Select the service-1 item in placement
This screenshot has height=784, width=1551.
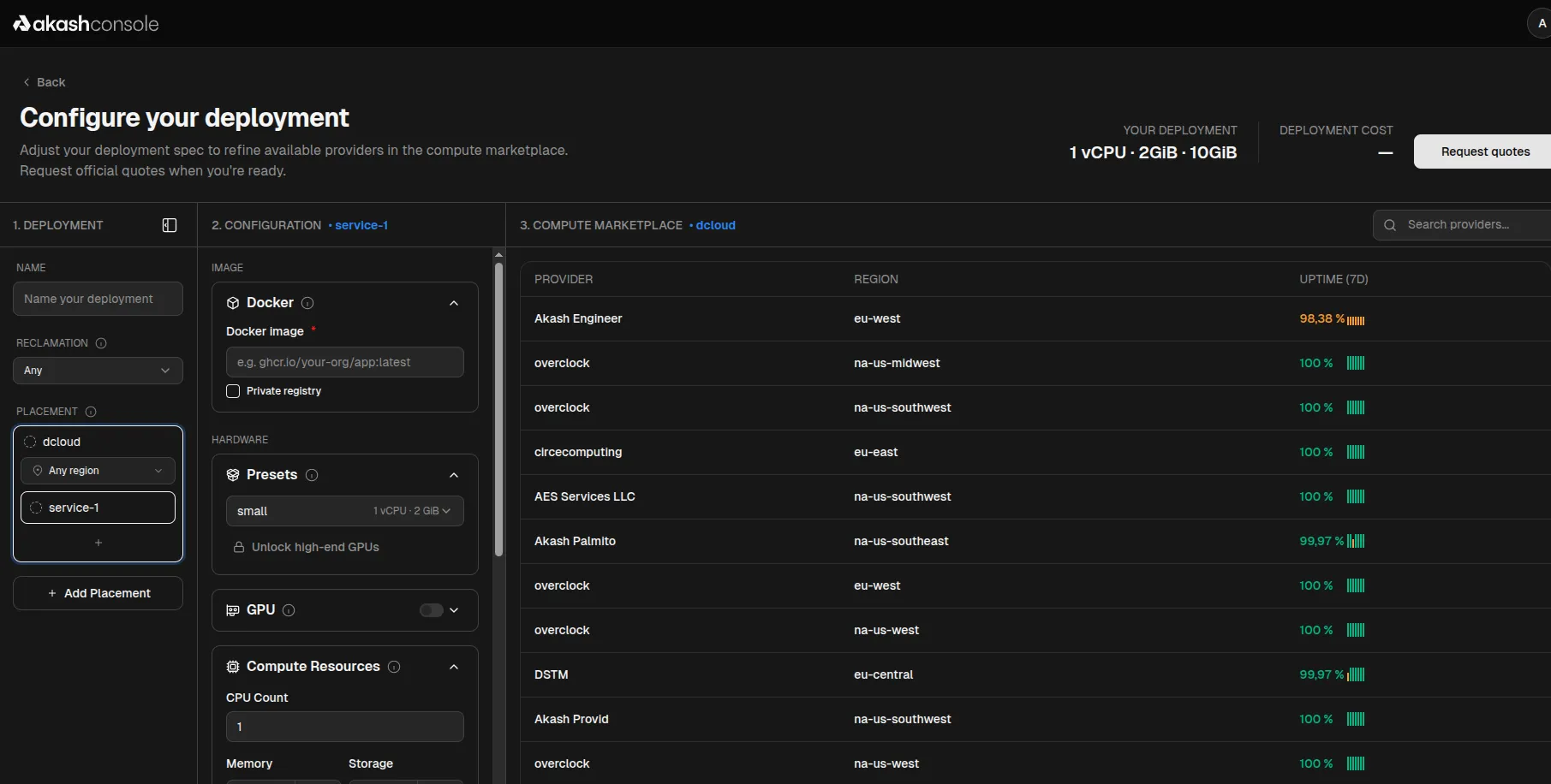click(98, 508)
